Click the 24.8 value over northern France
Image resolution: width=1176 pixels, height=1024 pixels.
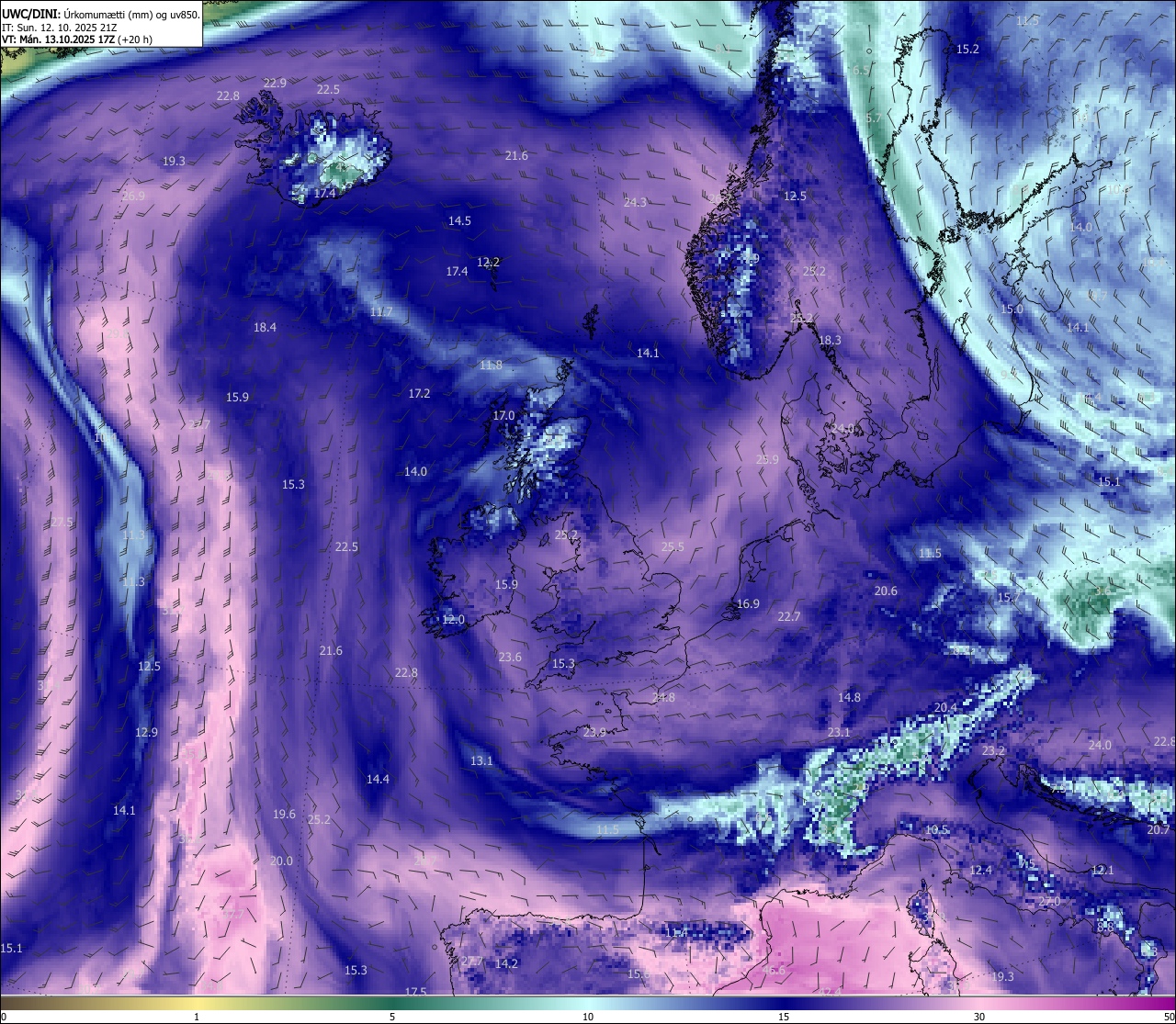pos(663,697)
